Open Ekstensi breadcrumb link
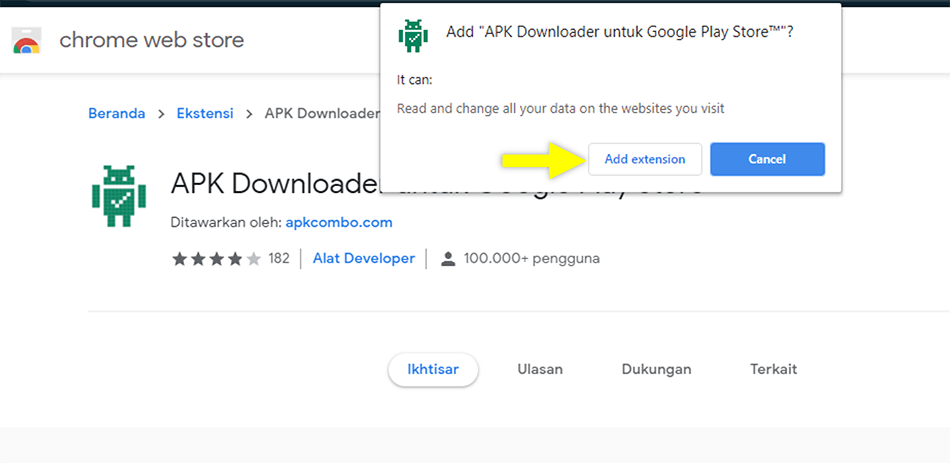Screen dimensions: 950x463 pos(205,113)
